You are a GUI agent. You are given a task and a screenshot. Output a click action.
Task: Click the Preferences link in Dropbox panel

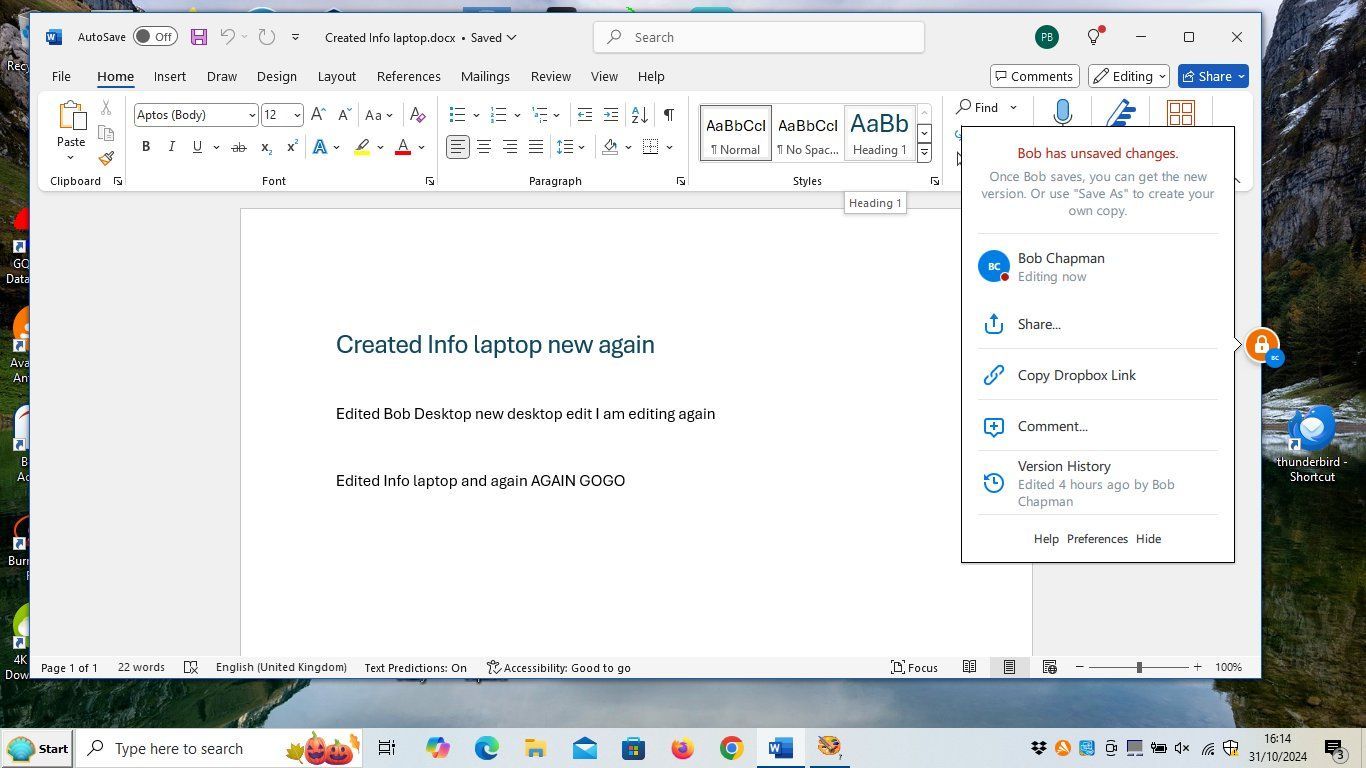(x=1096, y=539)
